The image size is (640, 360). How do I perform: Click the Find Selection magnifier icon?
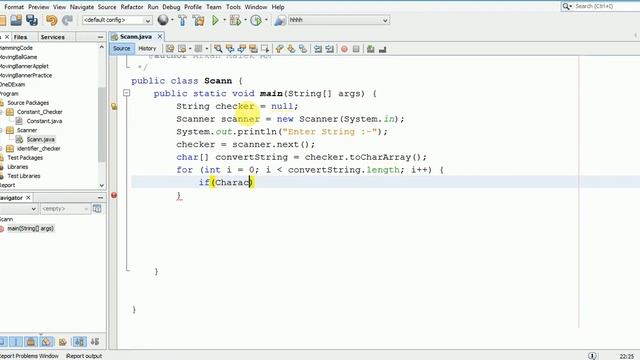[x=218, y=49]
